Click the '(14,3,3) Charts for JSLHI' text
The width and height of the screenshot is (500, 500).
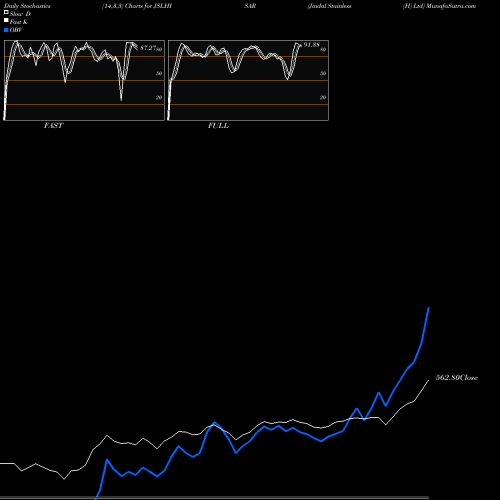[x=137, y=6]
